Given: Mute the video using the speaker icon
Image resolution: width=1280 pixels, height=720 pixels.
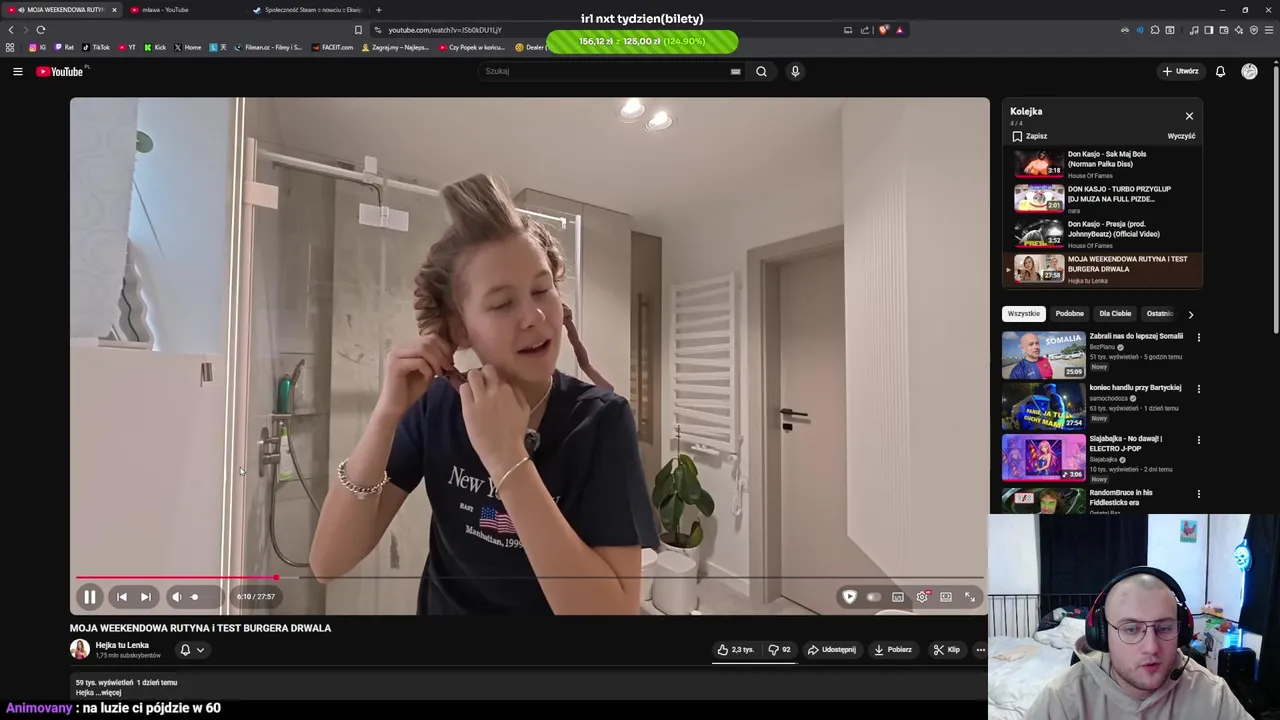Looking at the screenshot, I should click(x=176, y=597).
